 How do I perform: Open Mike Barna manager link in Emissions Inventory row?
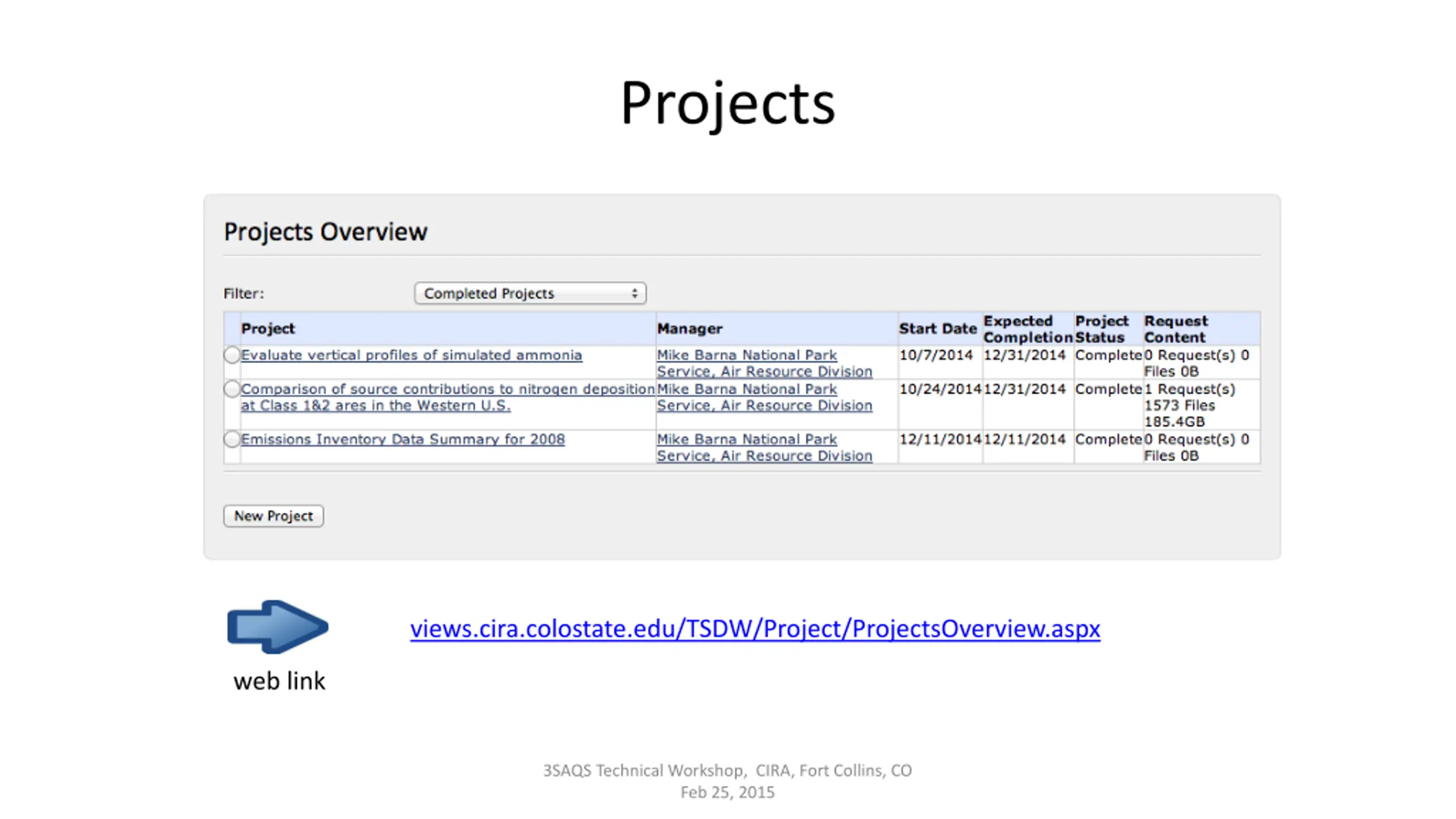pyautogui.click(x=764, y=447)
